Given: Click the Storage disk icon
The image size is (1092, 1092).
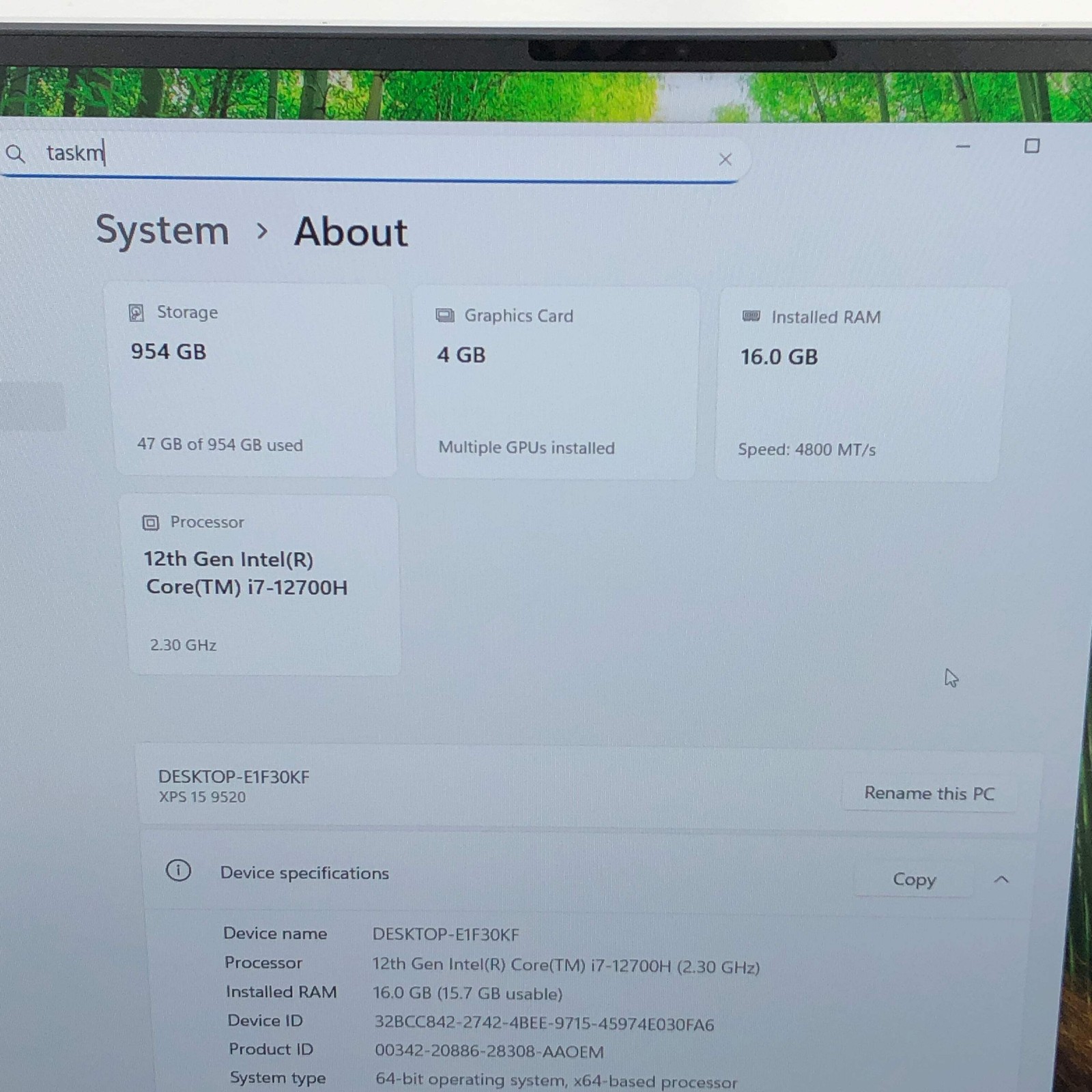Looking at the screenshot, I should 136,313.
